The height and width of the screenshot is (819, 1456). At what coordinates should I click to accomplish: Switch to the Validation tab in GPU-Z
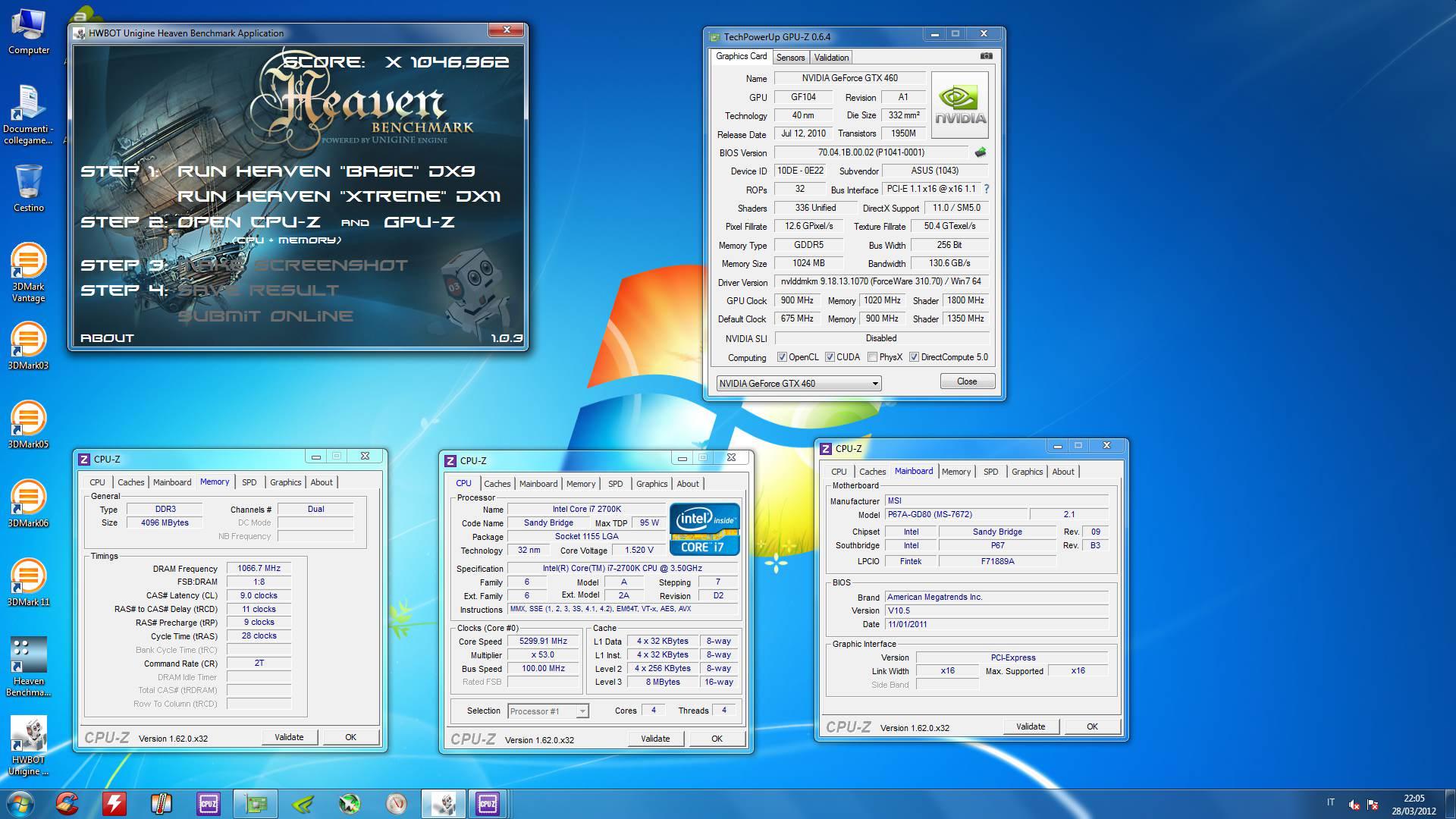coord(831,58)
